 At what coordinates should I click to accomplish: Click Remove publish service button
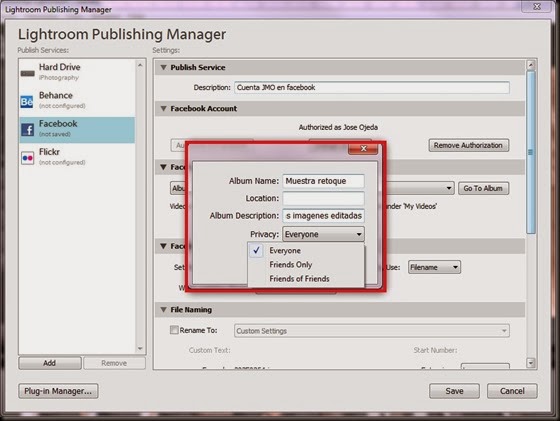click(114, 363)
